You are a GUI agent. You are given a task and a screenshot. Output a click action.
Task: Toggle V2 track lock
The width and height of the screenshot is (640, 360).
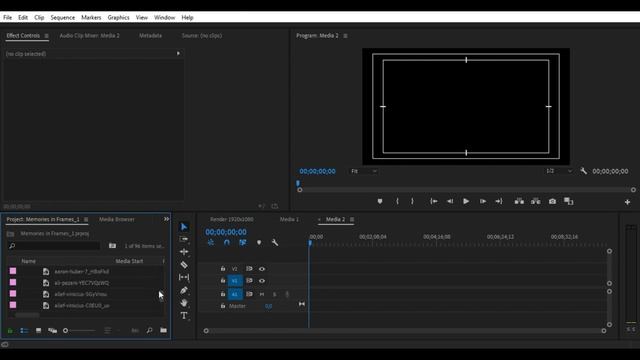223,269
